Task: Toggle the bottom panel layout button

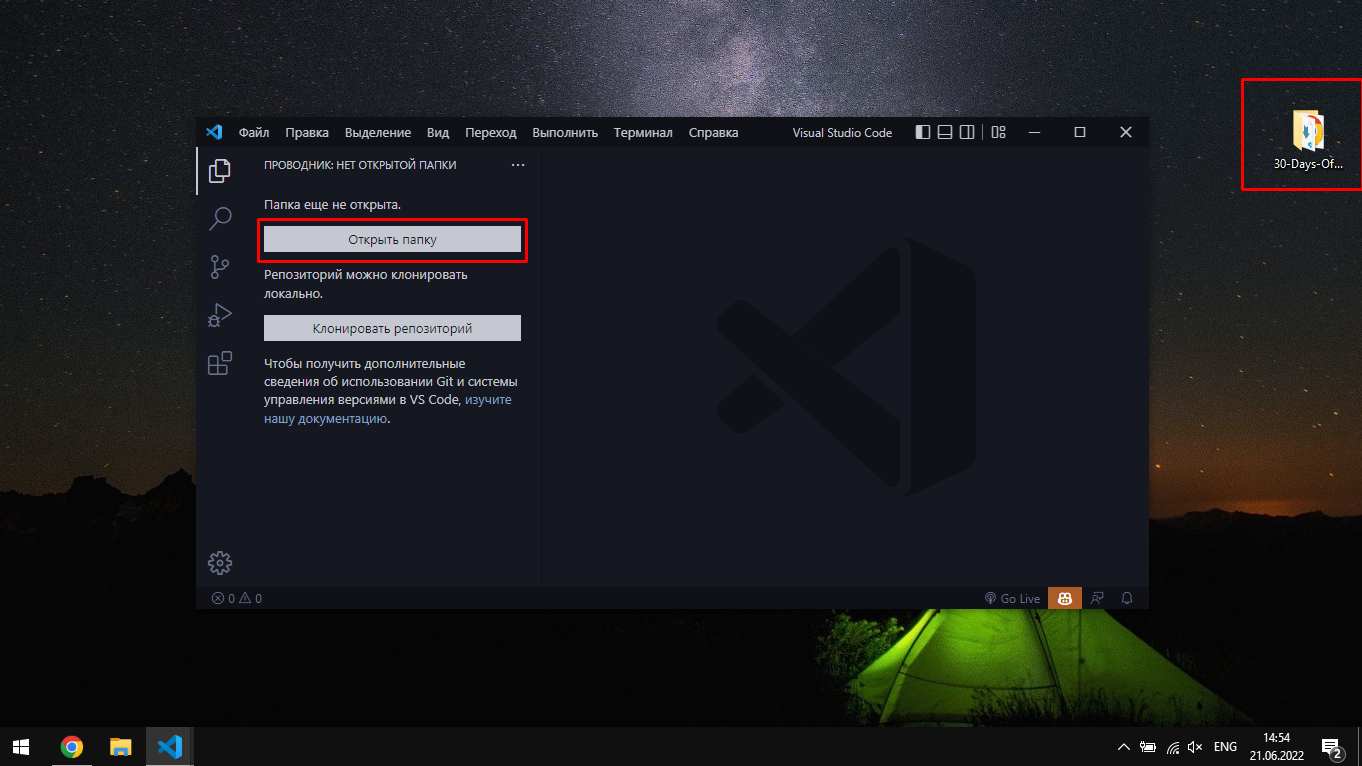Action: coord(944,132)
